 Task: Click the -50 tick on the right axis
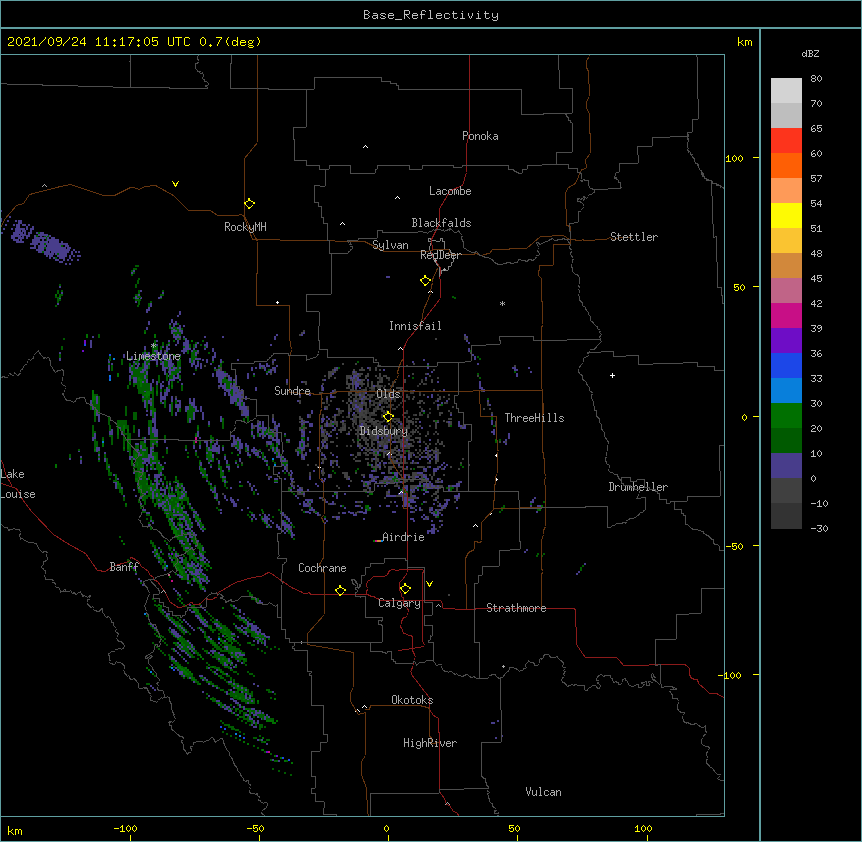(x=734, y=546)
